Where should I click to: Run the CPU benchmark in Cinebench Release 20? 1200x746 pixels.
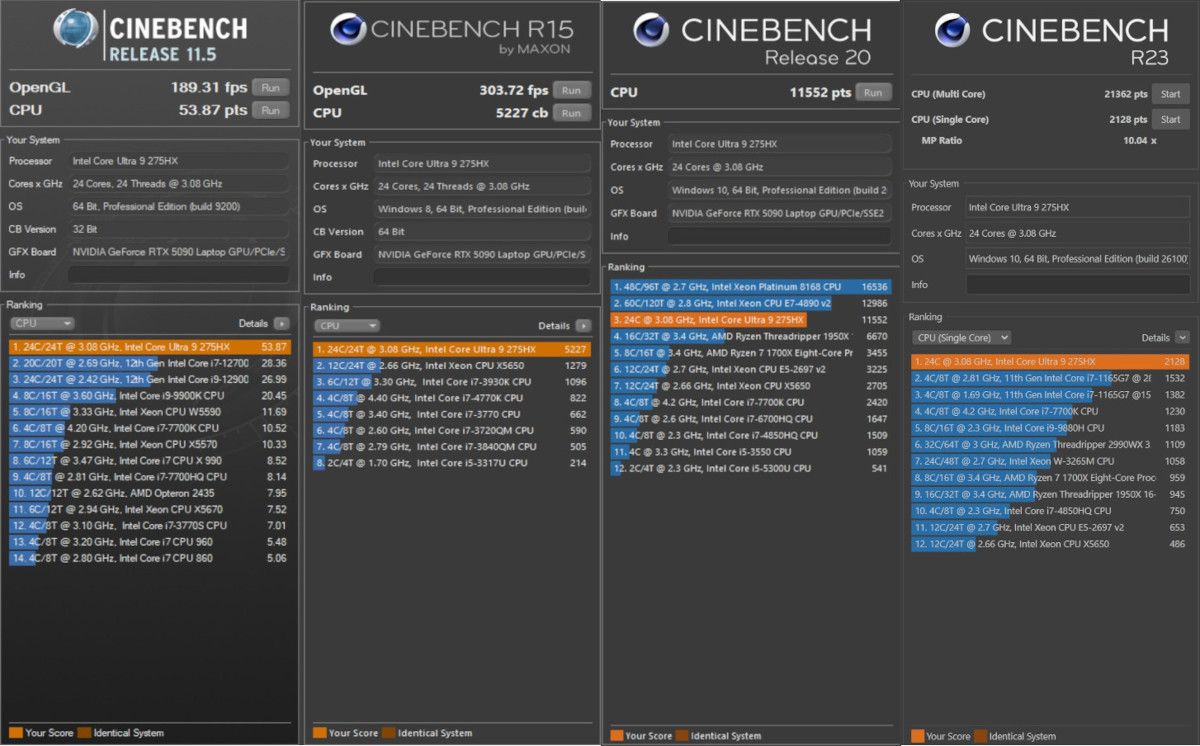873,92
